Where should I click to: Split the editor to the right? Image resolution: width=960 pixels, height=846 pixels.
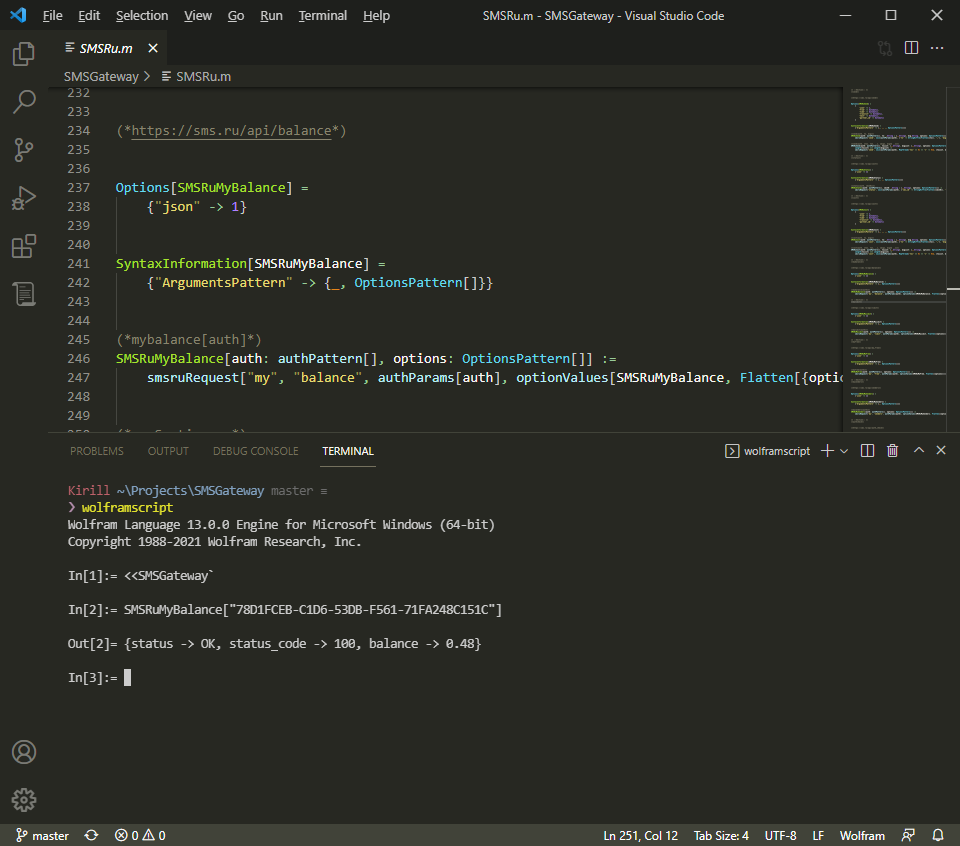[x=911, y=48]
